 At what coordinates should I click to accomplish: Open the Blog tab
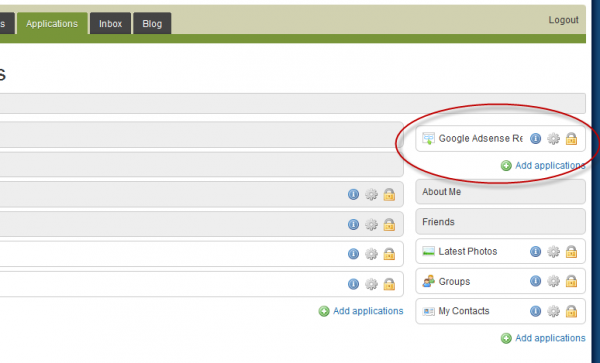tap(152, 24)
